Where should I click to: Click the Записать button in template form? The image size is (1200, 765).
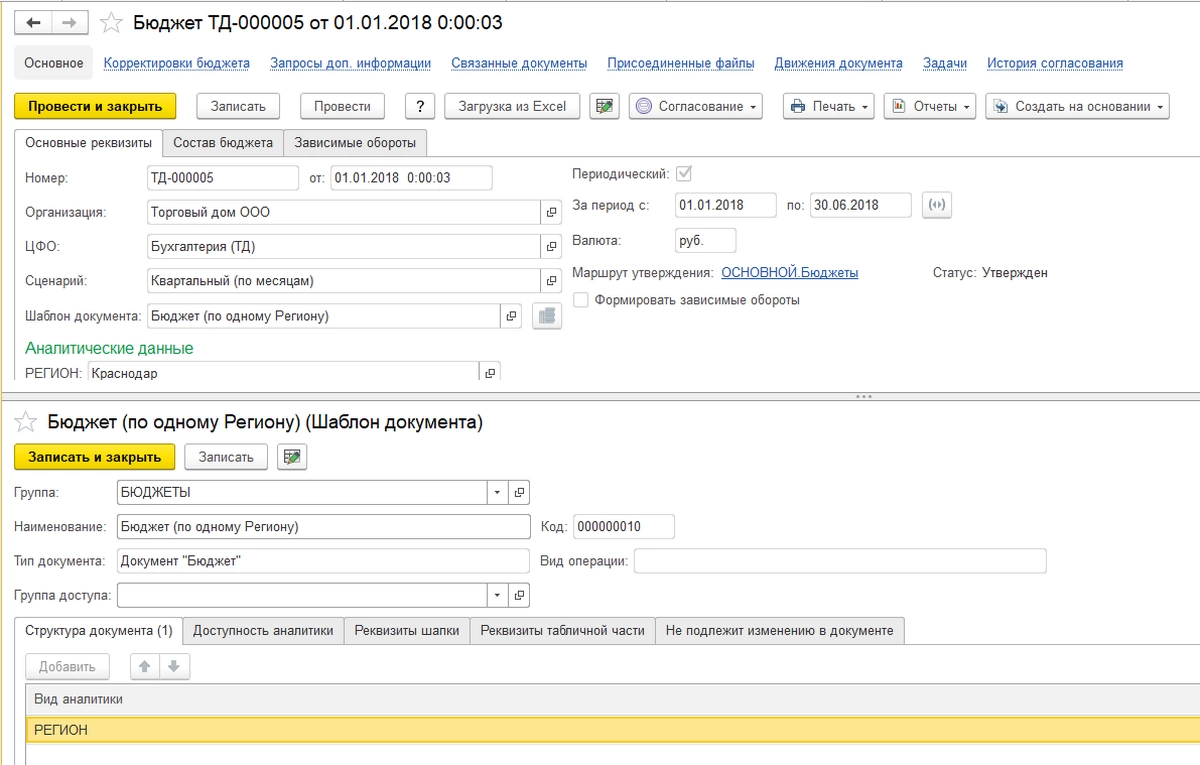226,457
